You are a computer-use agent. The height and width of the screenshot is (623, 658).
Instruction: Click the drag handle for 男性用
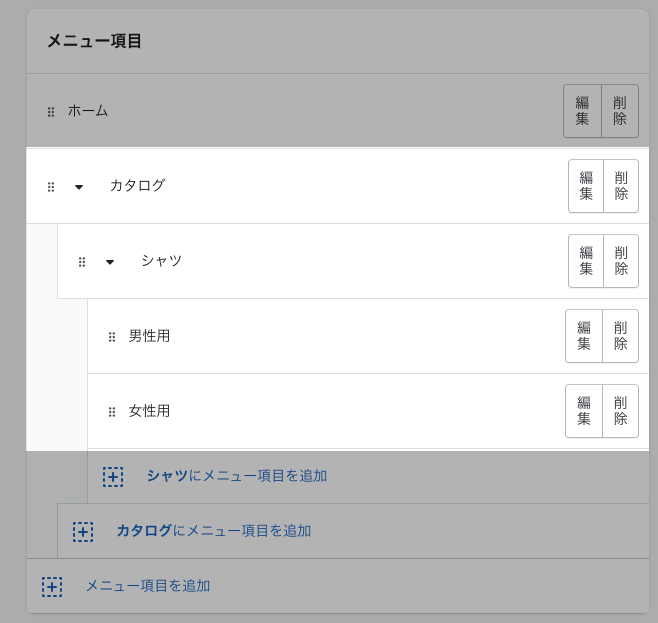(112, 337)
